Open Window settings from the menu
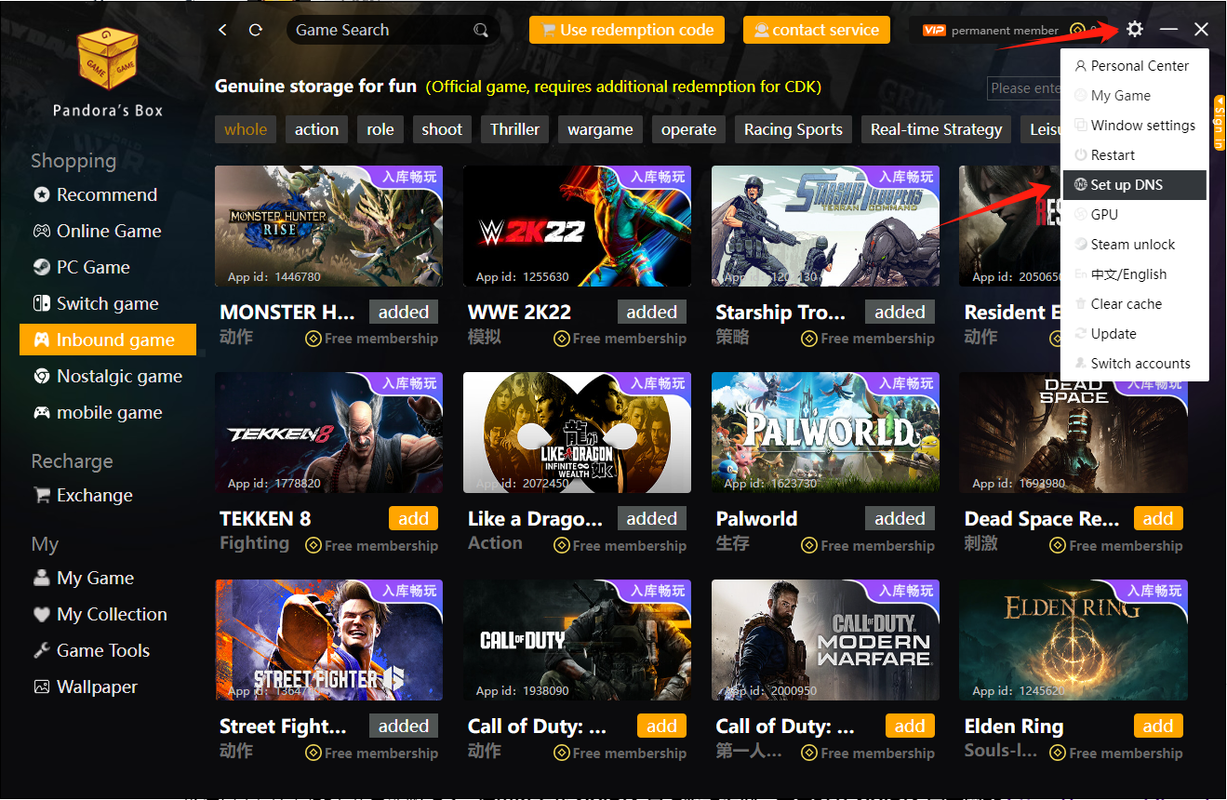The image size is (1227, 800). pos(1134,126)
